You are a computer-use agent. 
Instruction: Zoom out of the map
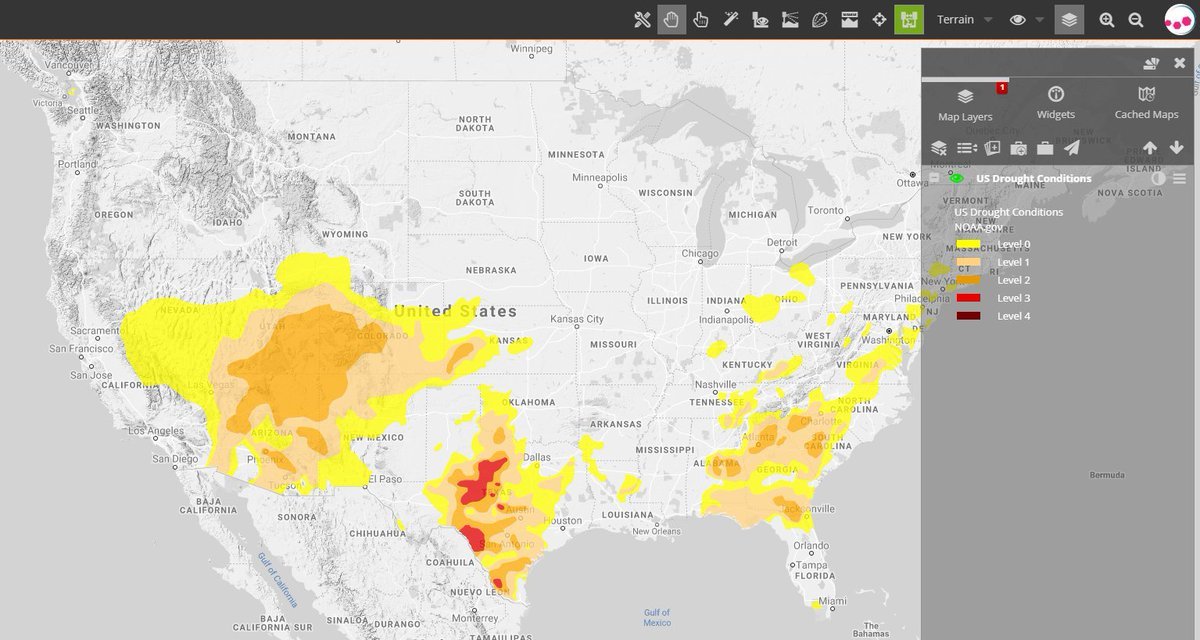(1136, 20)
